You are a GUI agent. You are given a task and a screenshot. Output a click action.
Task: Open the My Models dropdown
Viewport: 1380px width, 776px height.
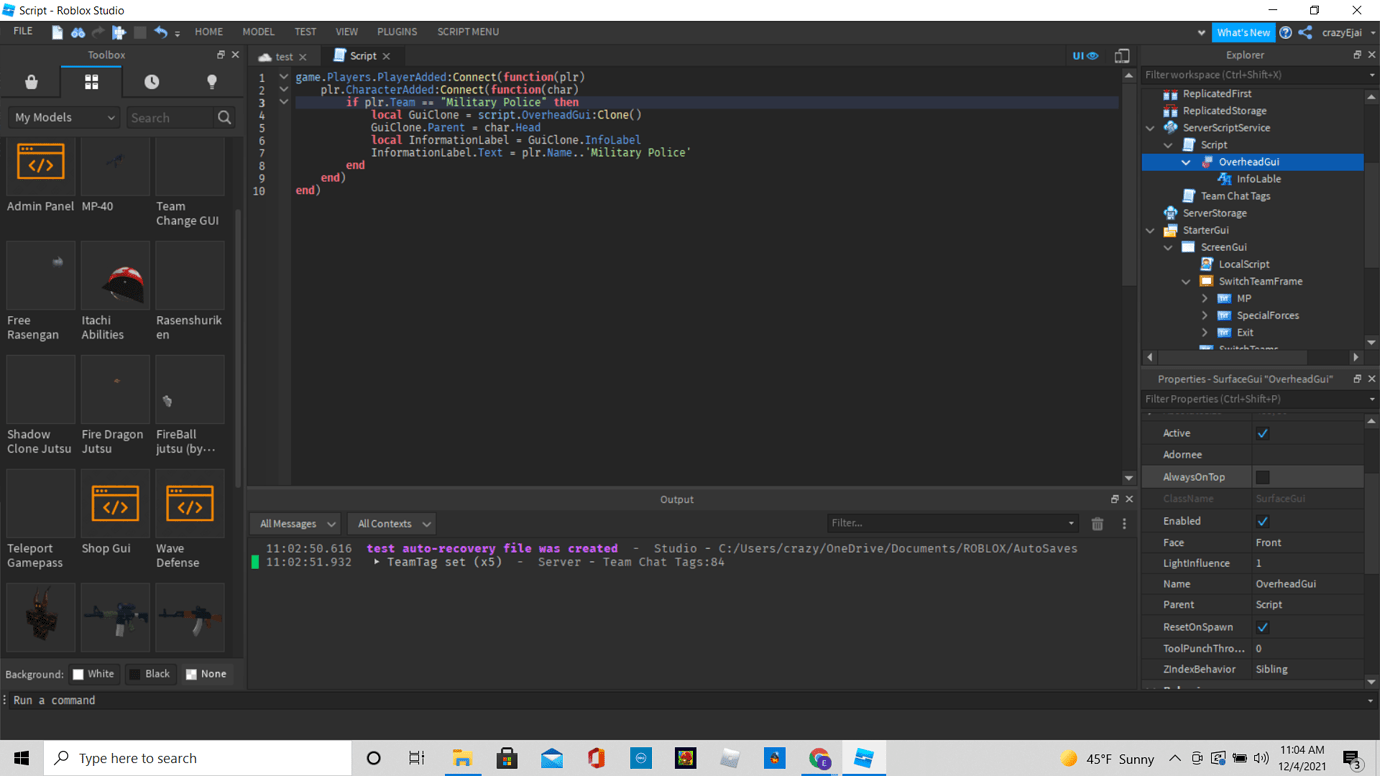[x=64, y=118]
